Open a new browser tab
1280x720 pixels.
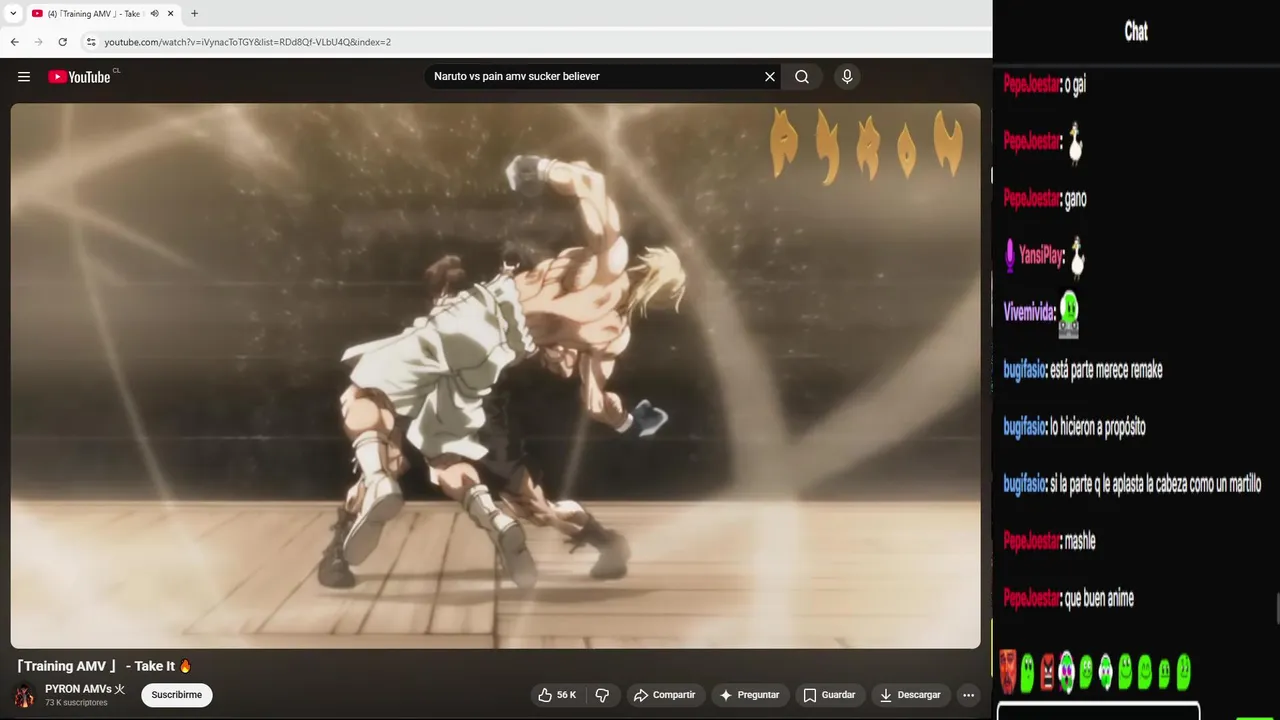click(194, 13)
